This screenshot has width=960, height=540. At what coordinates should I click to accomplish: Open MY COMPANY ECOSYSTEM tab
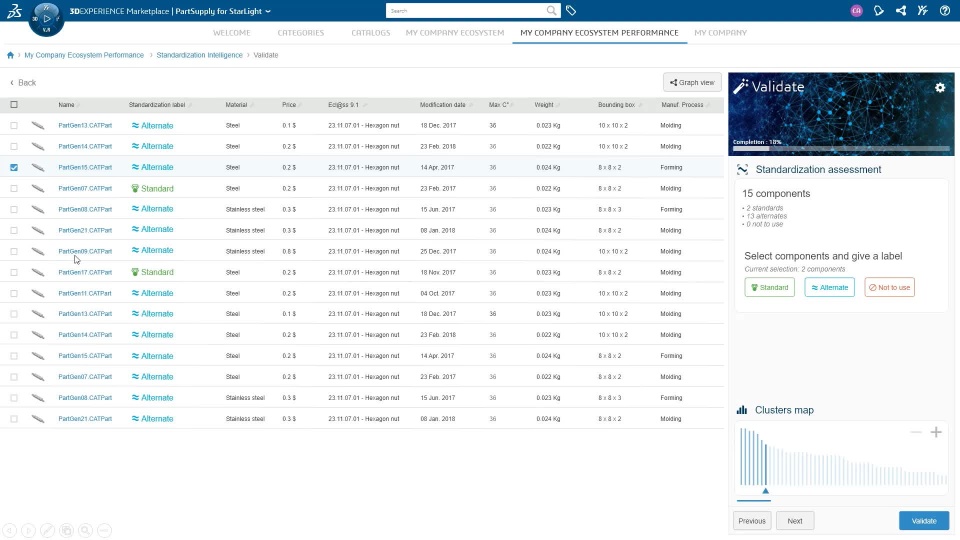point(455,33)
